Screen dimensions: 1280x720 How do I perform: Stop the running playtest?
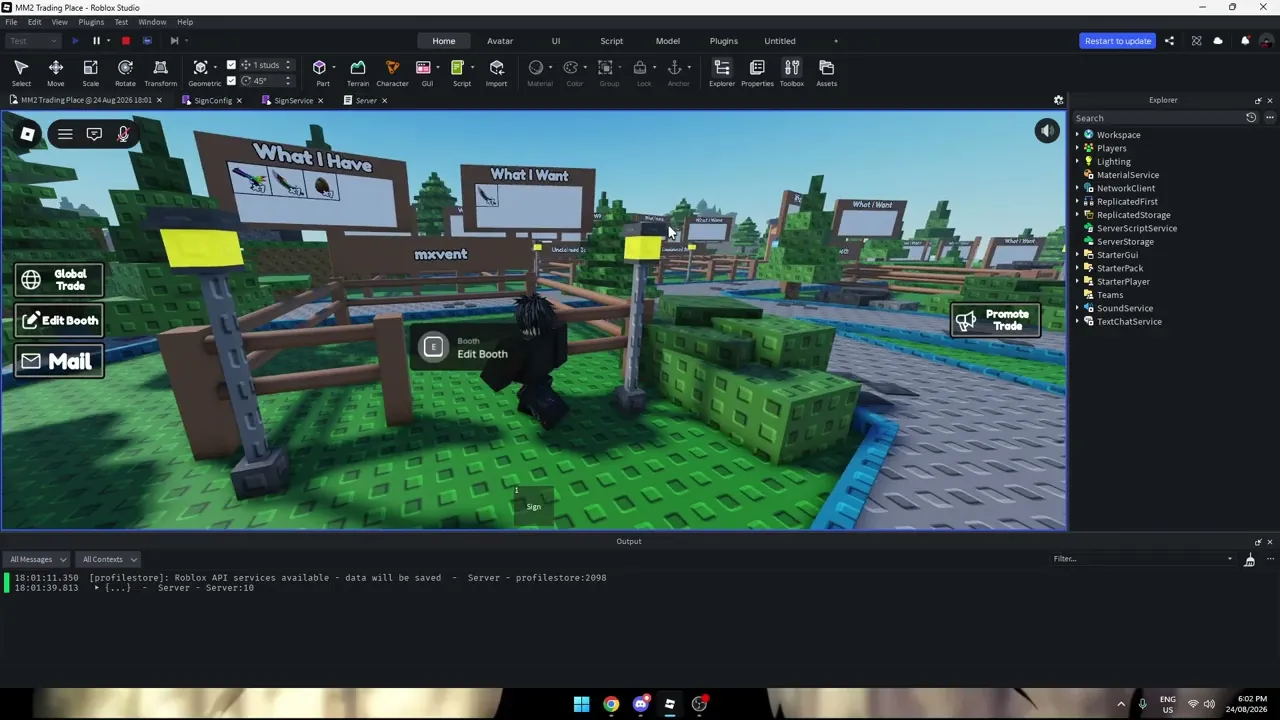(x=125, y=41)
